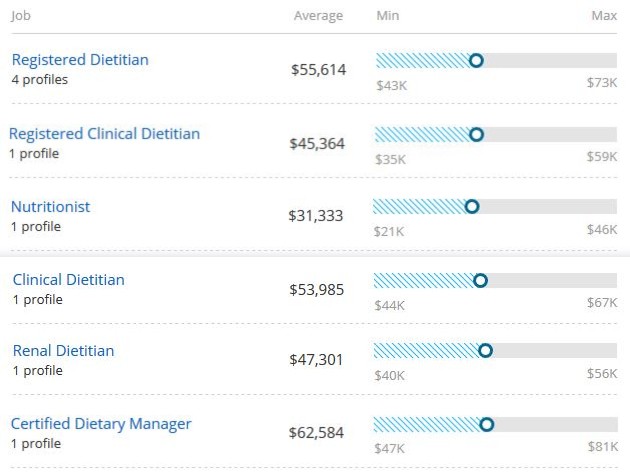The height and width of the screenshot is (474, 630).
Task: Open the Registered Clinical Dietitian link
Action: [105, 134]
